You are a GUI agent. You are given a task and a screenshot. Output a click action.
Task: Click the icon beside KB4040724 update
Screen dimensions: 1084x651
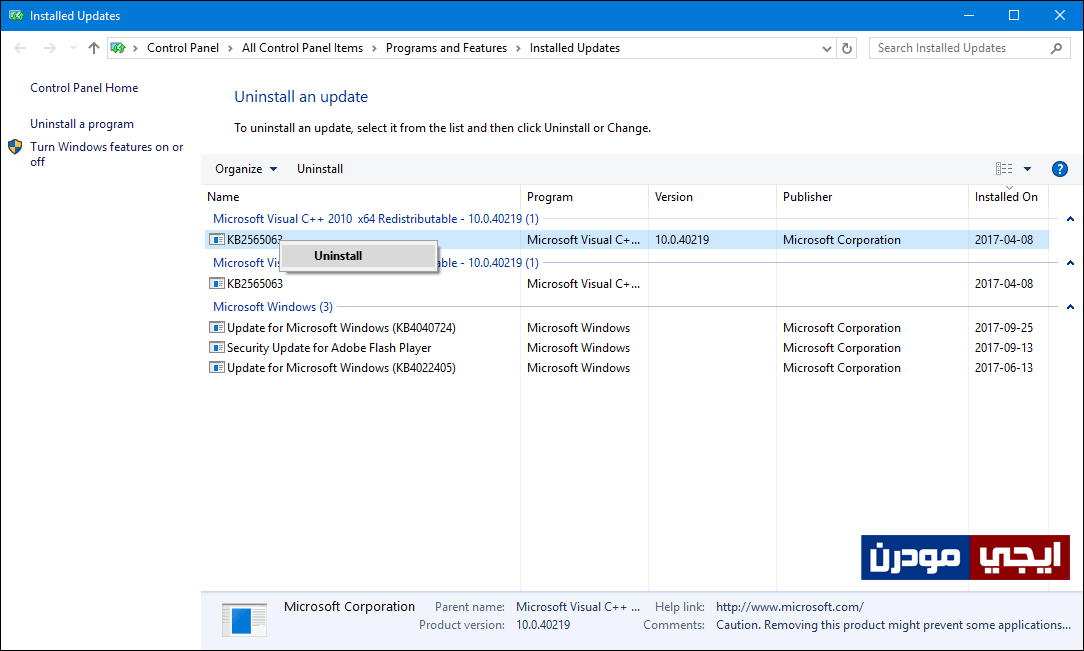coord(217,328)
